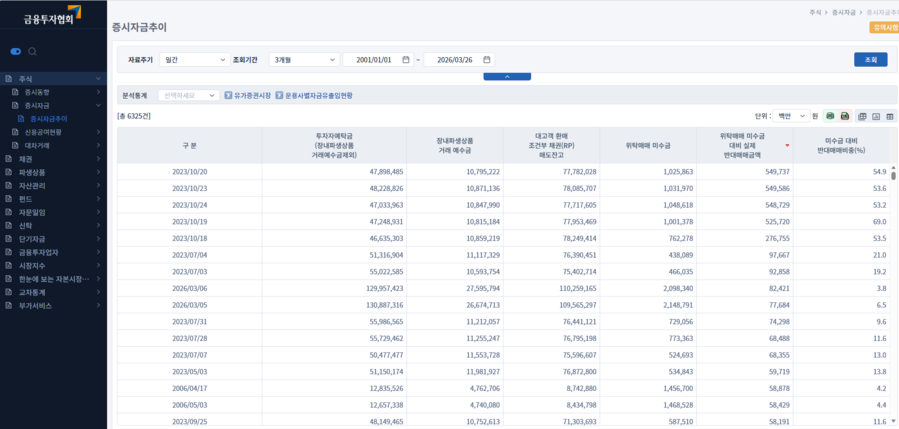899x429 pixels.
Task: Click the orange export icon above the table
Action: tap(844, 116)
